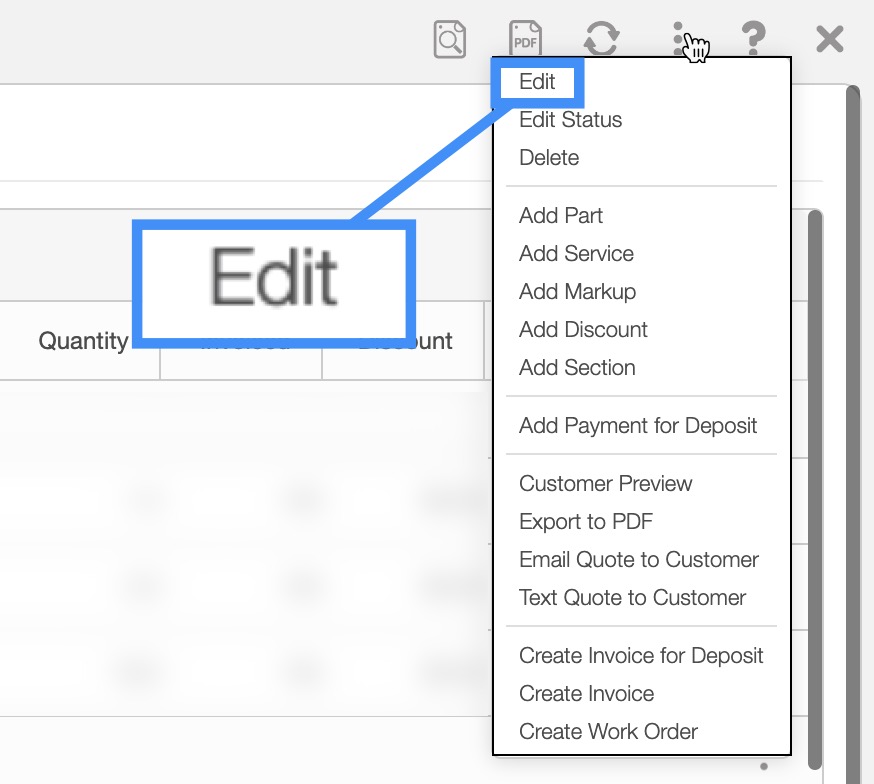874x784 pixels.
Task: Choose Email Quote to Customer
Action: click(638, 560)
